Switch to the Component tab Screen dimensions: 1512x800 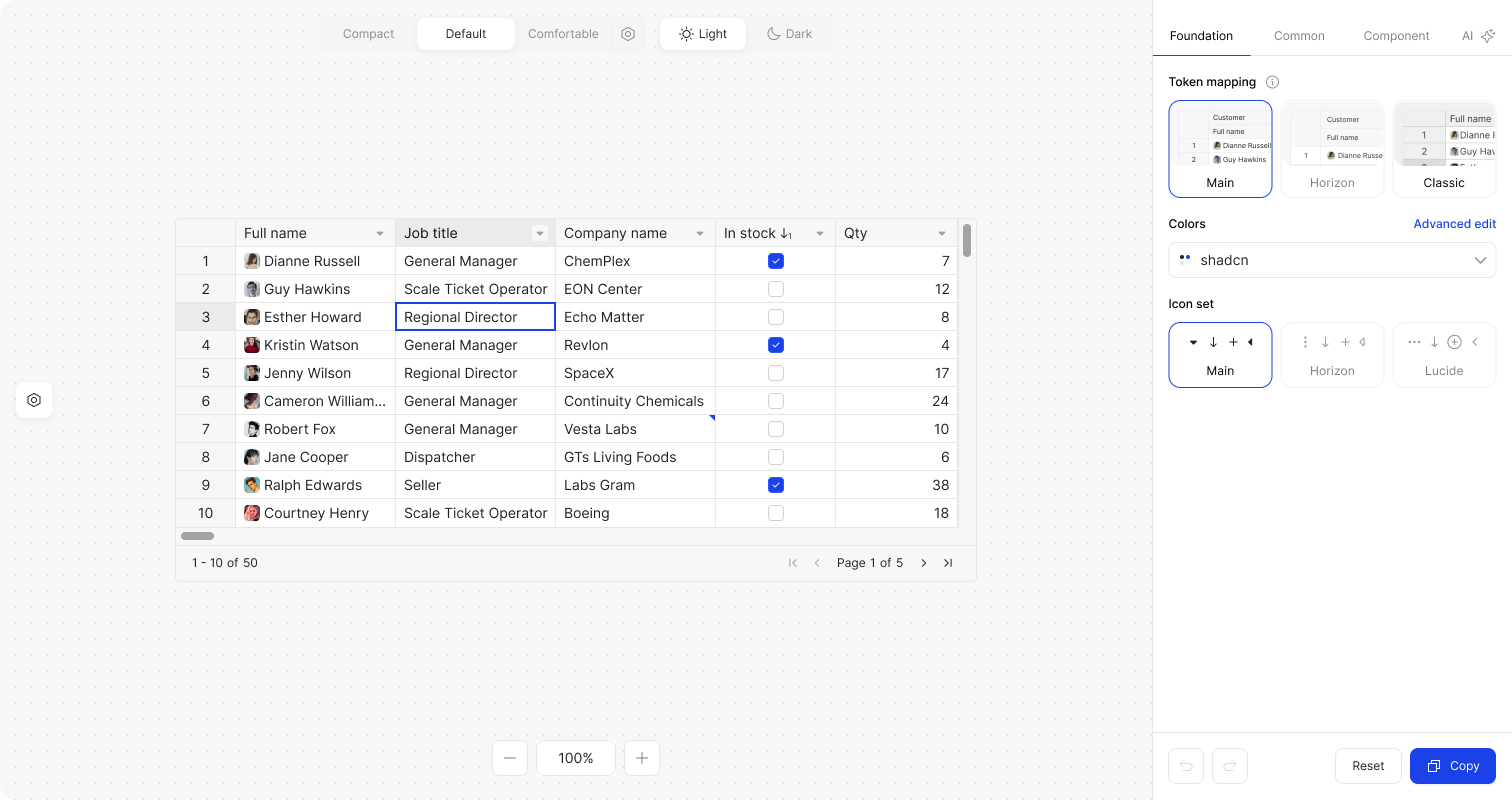(x=1396, y=36)
